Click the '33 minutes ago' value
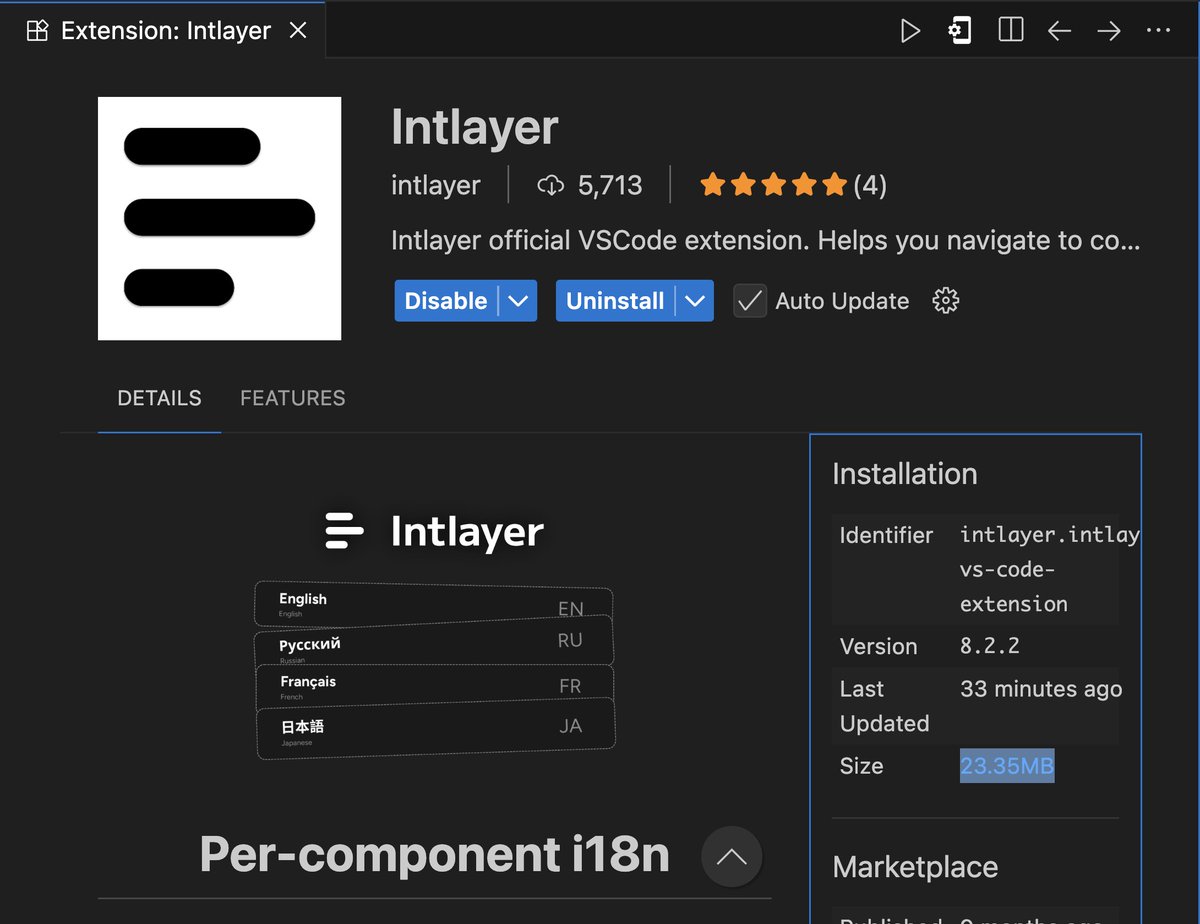Viewport: 1200px width, 924px height. [x=1041, y=689]
